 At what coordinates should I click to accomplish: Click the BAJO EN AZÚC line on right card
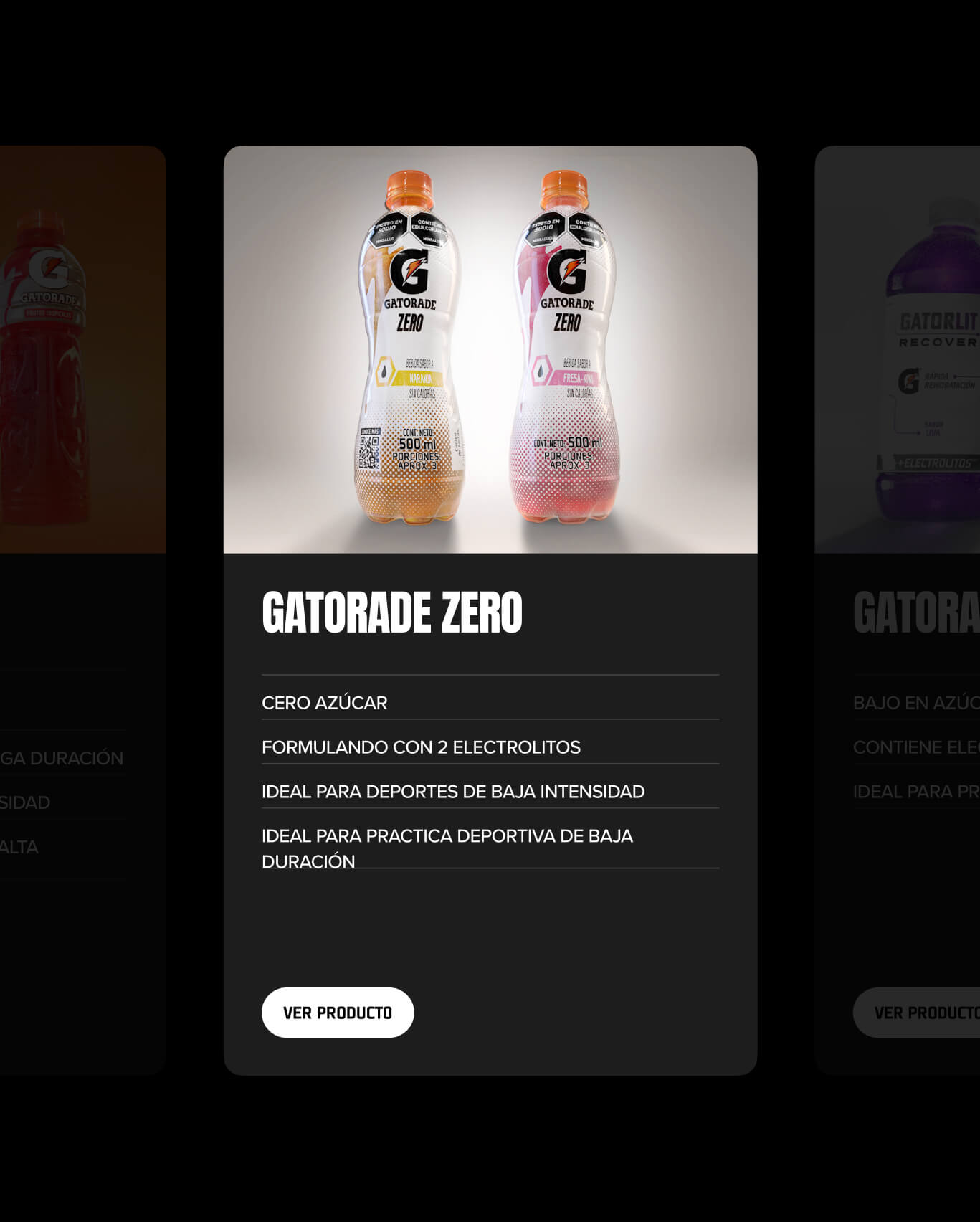pyautogui.click(x=916, y=703)
